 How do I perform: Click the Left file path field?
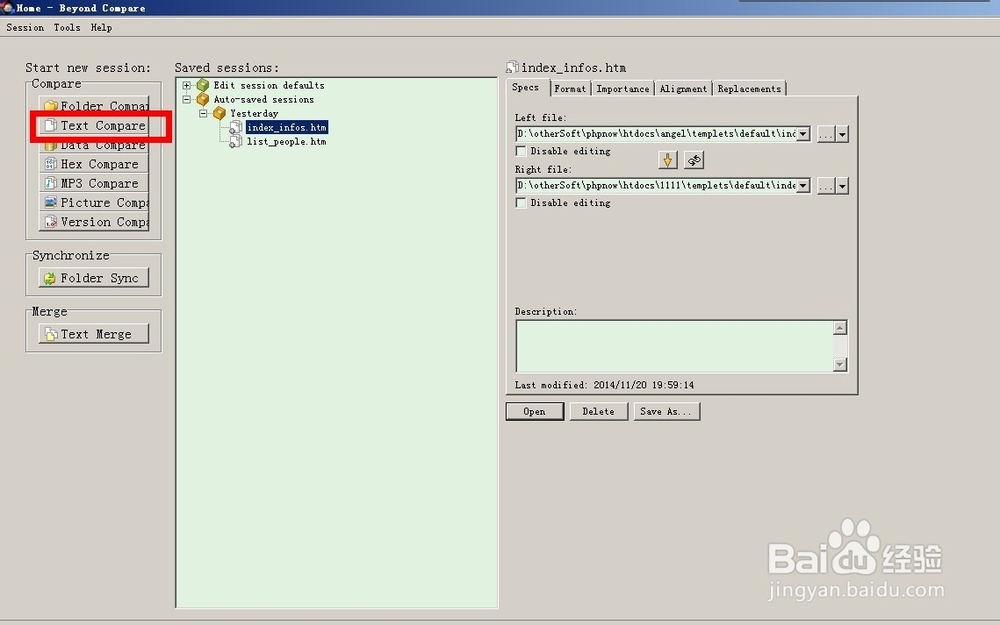[x=656, y=134]
